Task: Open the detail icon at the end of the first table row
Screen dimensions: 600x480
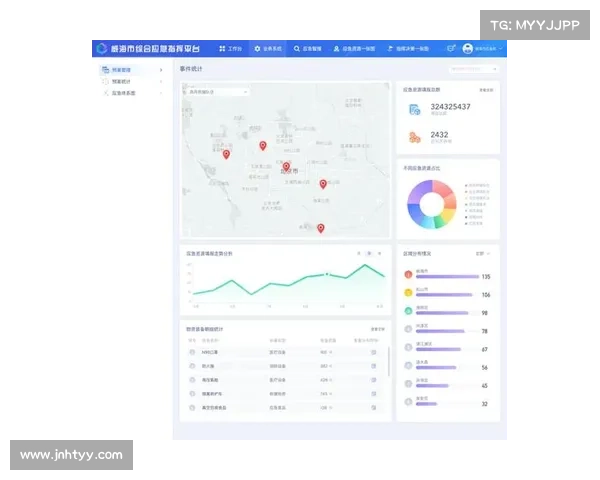Action: coord(374,352)
